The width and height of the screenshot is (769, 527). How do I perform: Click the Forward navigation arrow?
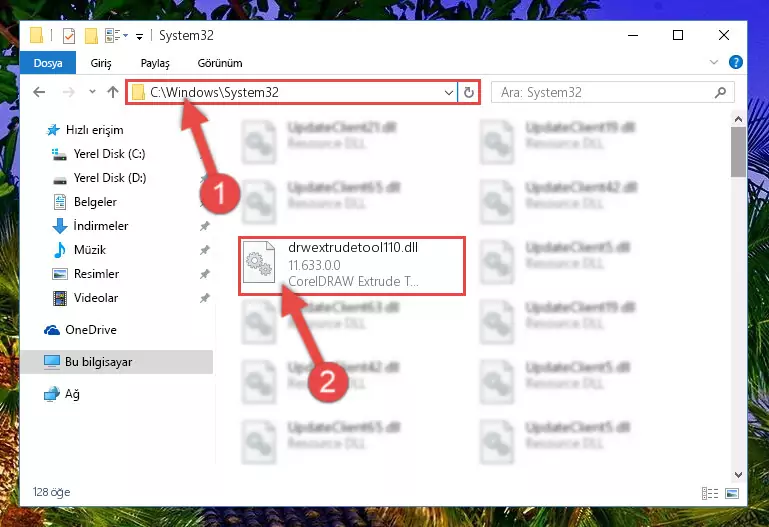point(69,92)
